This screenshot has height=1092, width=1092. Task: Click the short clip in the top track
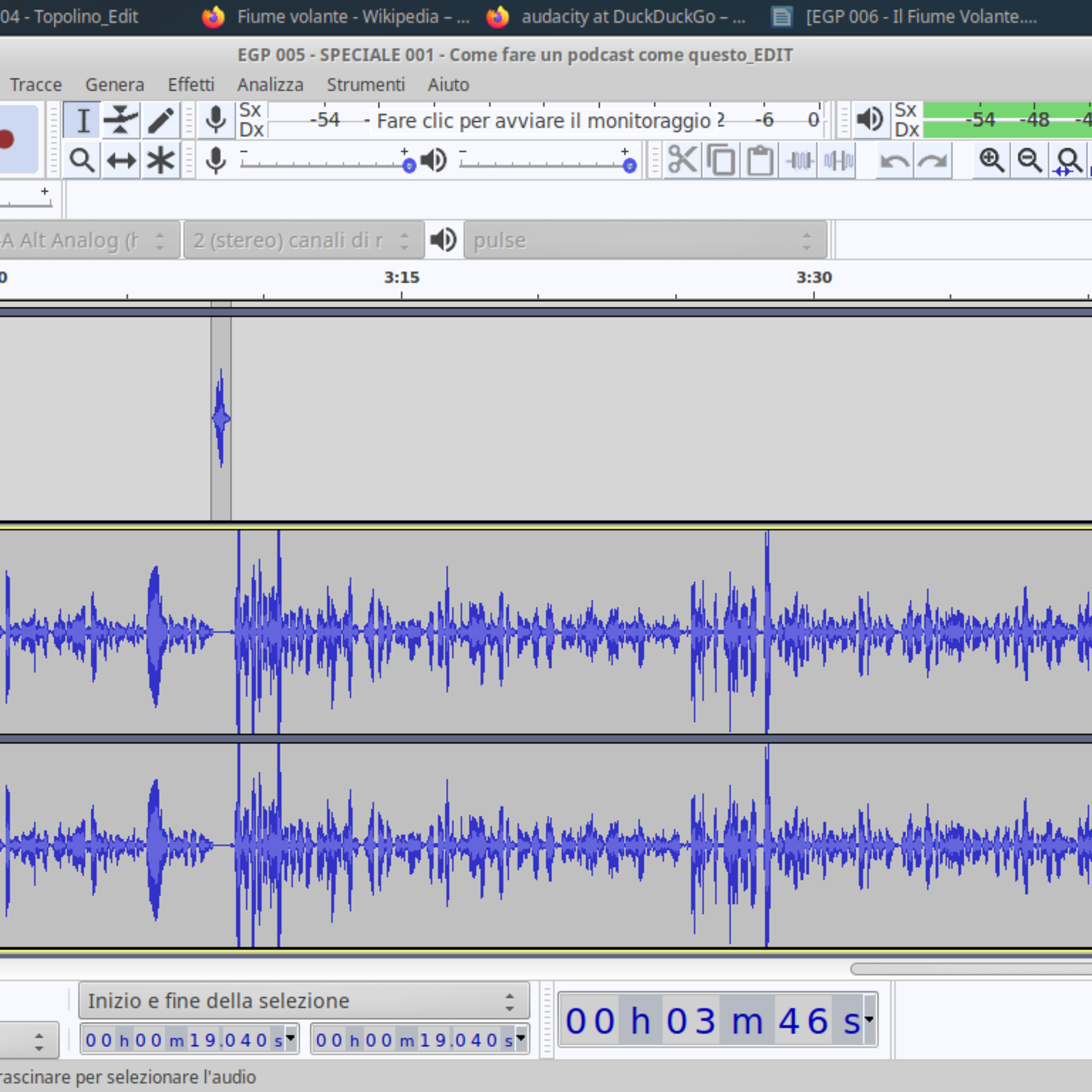pos(221,418)
